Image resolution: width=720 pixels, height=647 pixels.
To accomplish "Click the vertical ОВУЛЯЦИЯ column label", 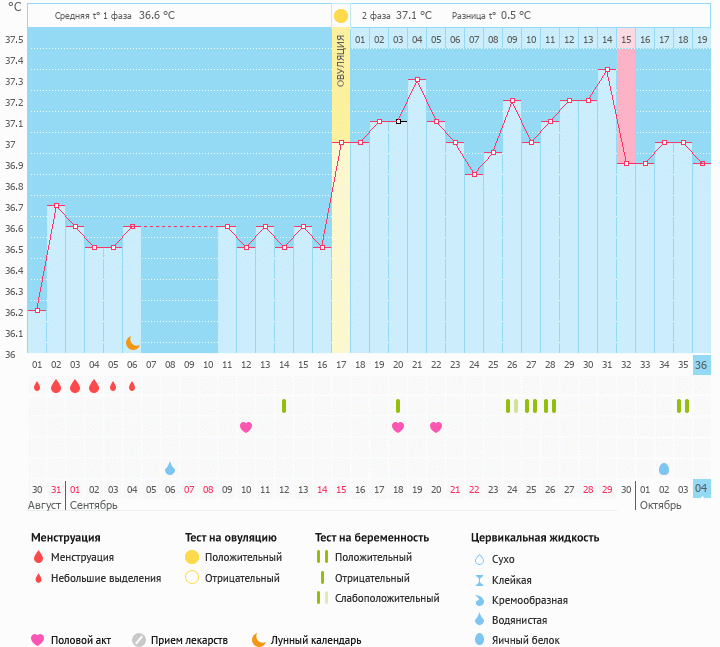I will coord(341,61).
